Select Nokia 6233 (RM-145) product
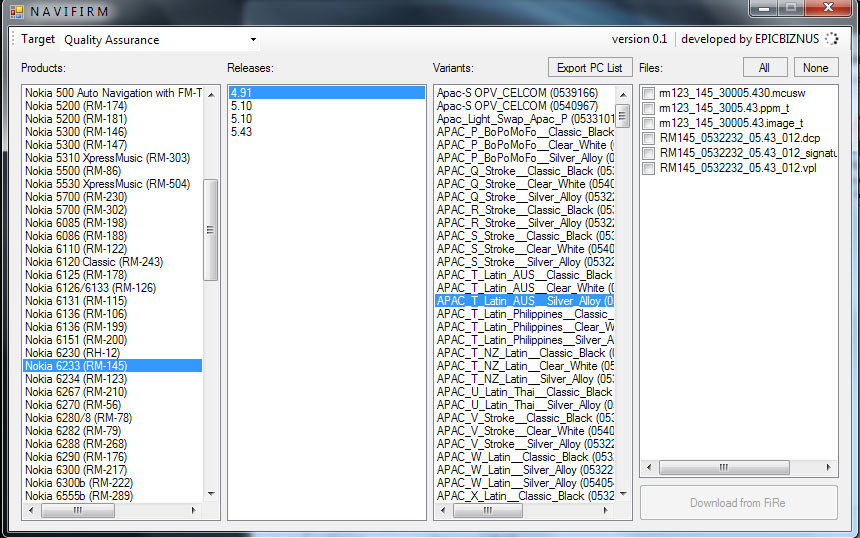The image size is (860, 538). 112,366
